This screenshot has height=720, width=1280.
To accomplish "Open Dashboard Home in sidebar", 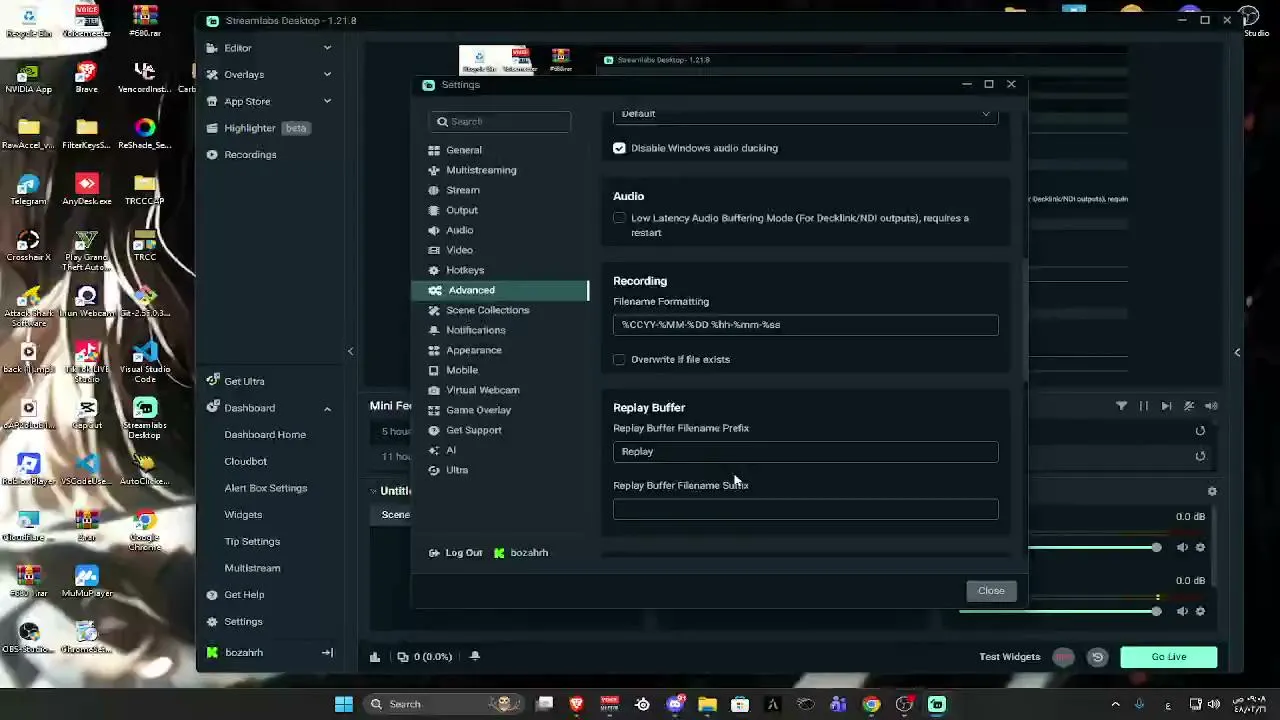I will pos(265,435).
